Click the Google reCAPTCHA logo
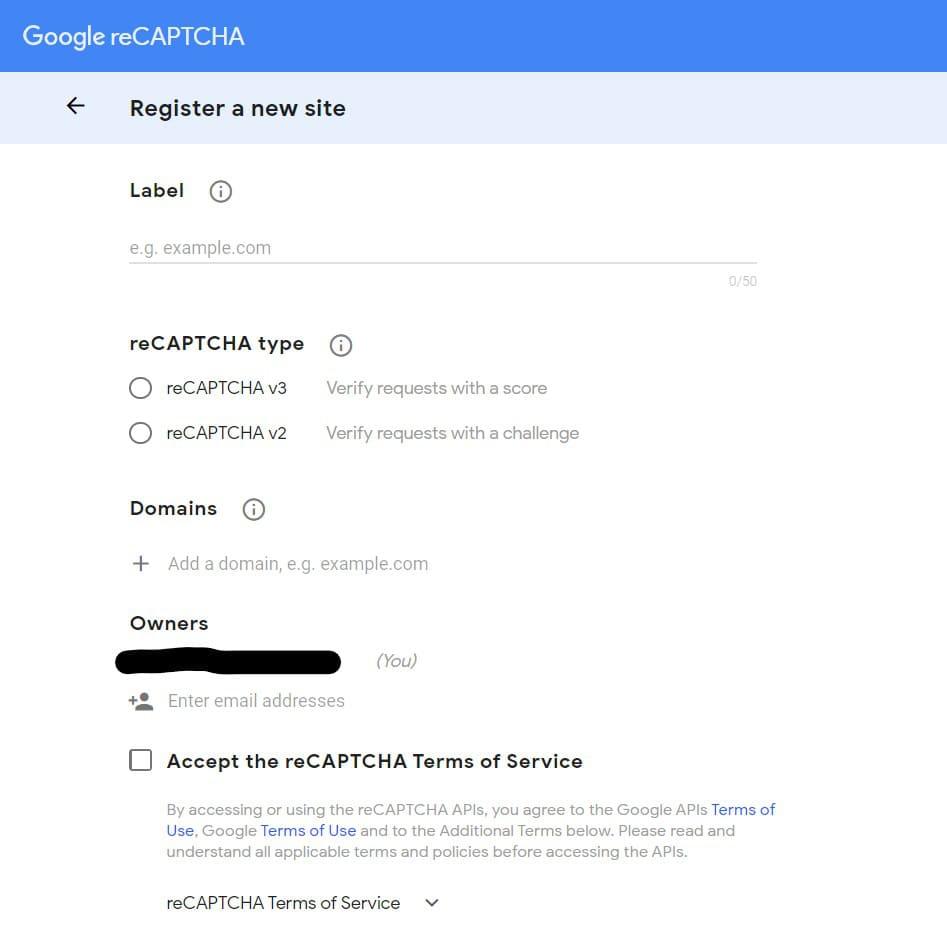Image resolution: width=947 pixels, height=937 pixels. pos(133,36)
